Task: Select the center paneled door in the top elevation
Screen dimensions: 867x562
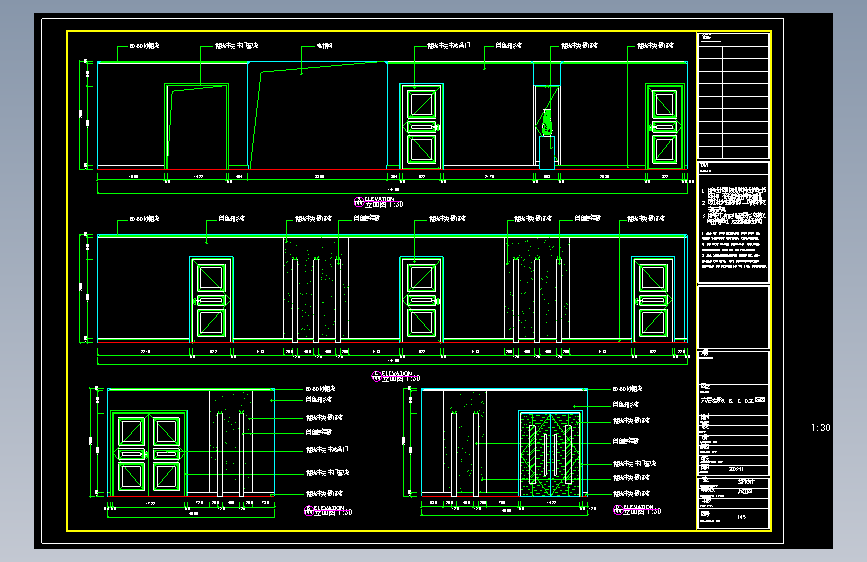Action: 421,126
